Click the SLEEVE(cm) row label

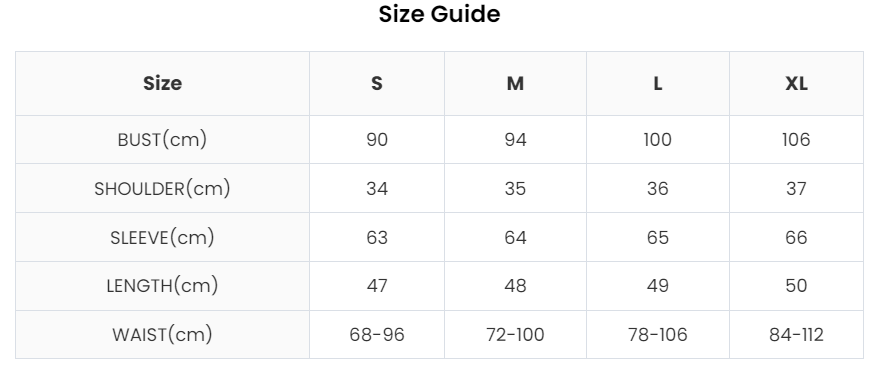coord(162,237)
